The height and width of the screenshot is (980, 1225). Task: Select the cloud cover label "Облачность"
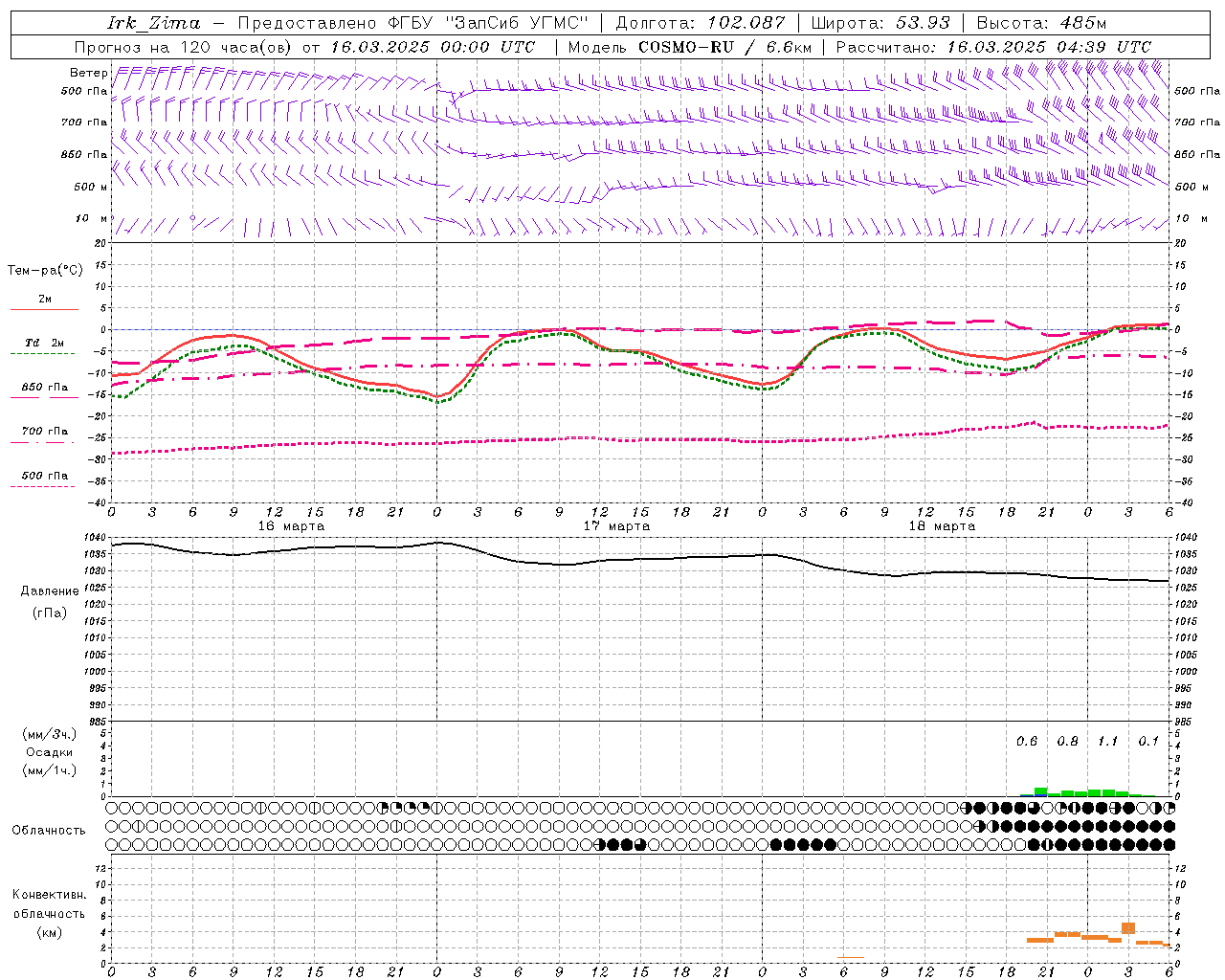tap(49, 830)
